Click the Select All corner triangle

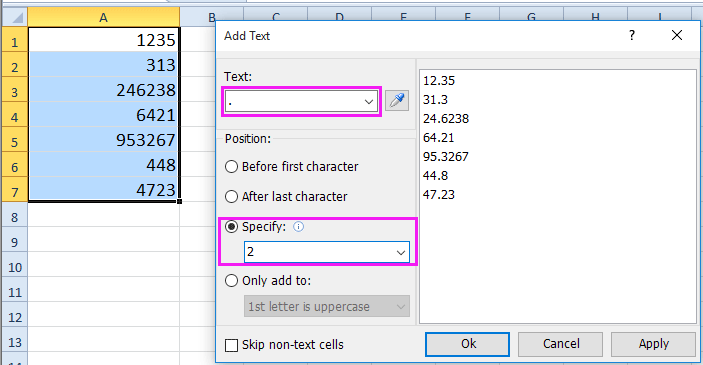(x=17, y=18)
